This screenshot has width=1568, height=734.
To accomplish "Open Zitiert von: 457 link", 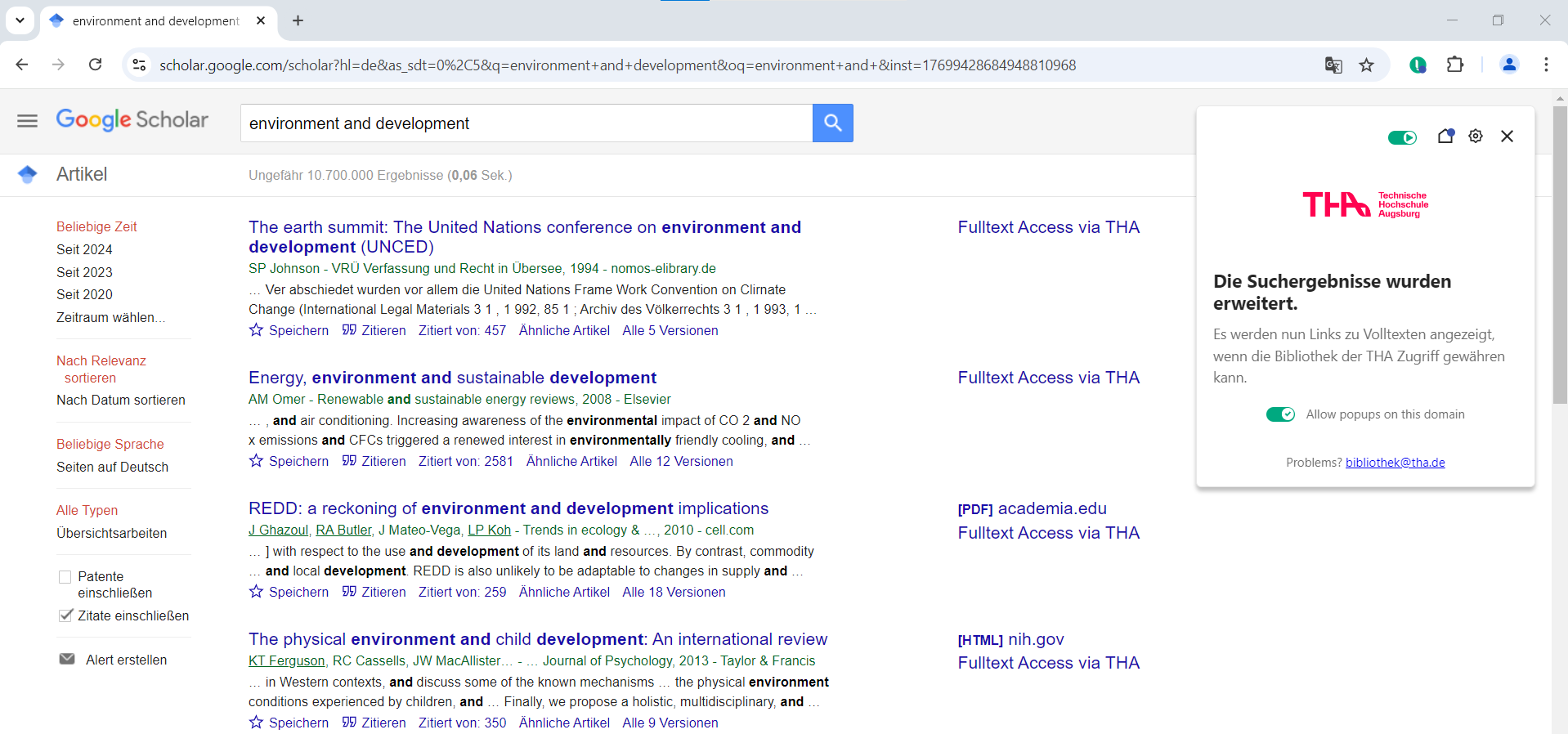I will (x=462, y=330).
